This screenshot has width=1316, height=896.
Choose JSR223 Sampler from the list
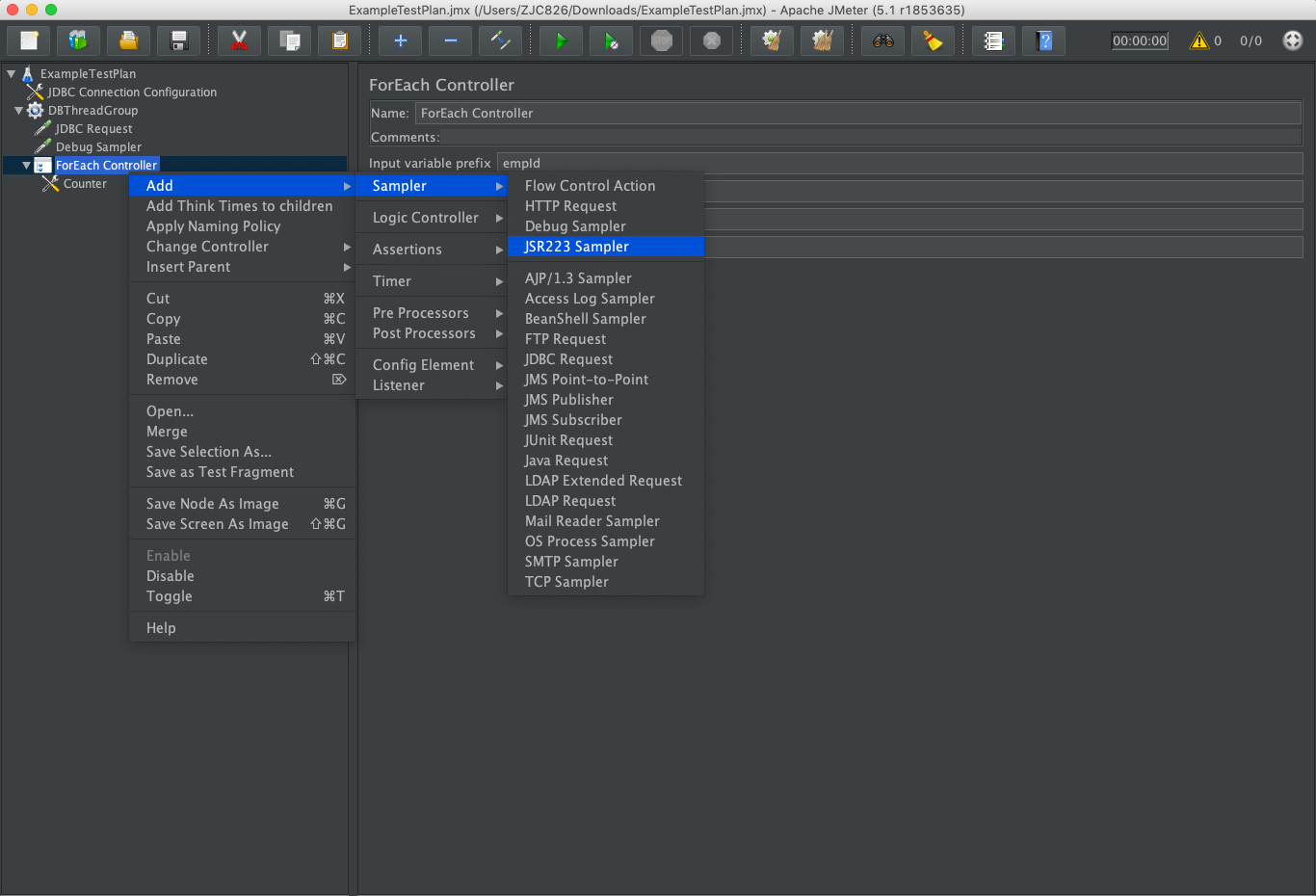pyautogui.click(x=606, y=247)
